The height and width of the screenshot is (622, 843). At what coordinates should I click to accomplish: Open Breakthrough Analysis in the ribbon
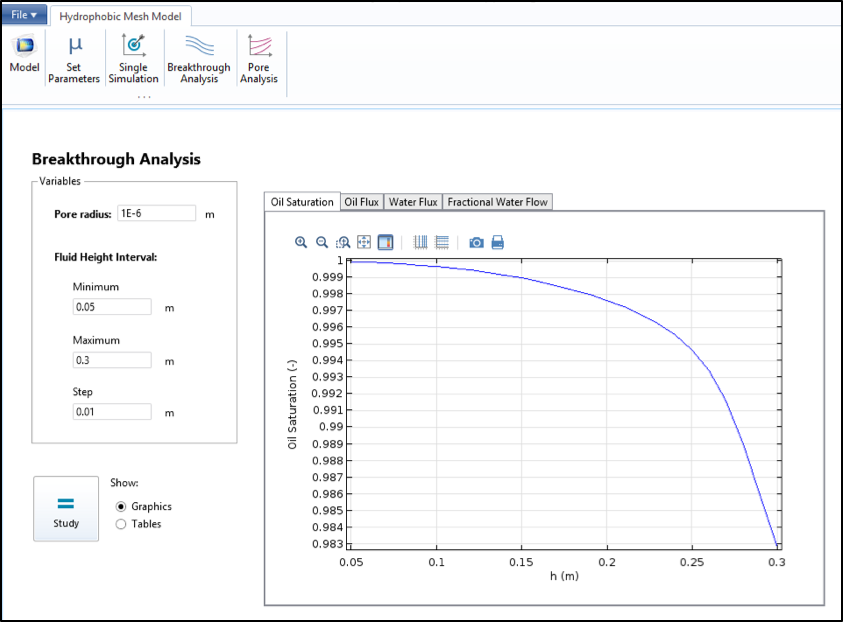199,59
